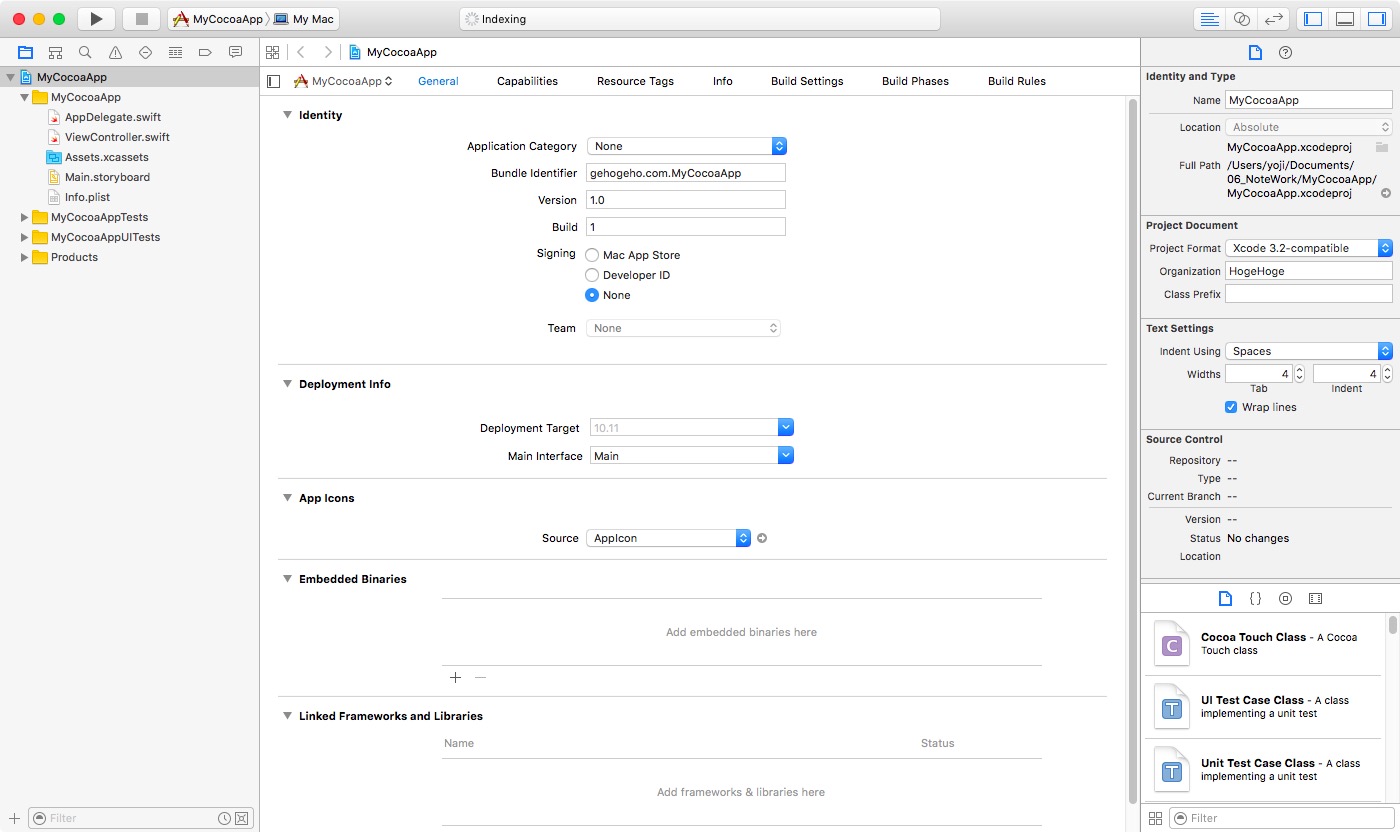Switch to the Assistant editor
The image size is (1400, 832).
coord(1241,19)
